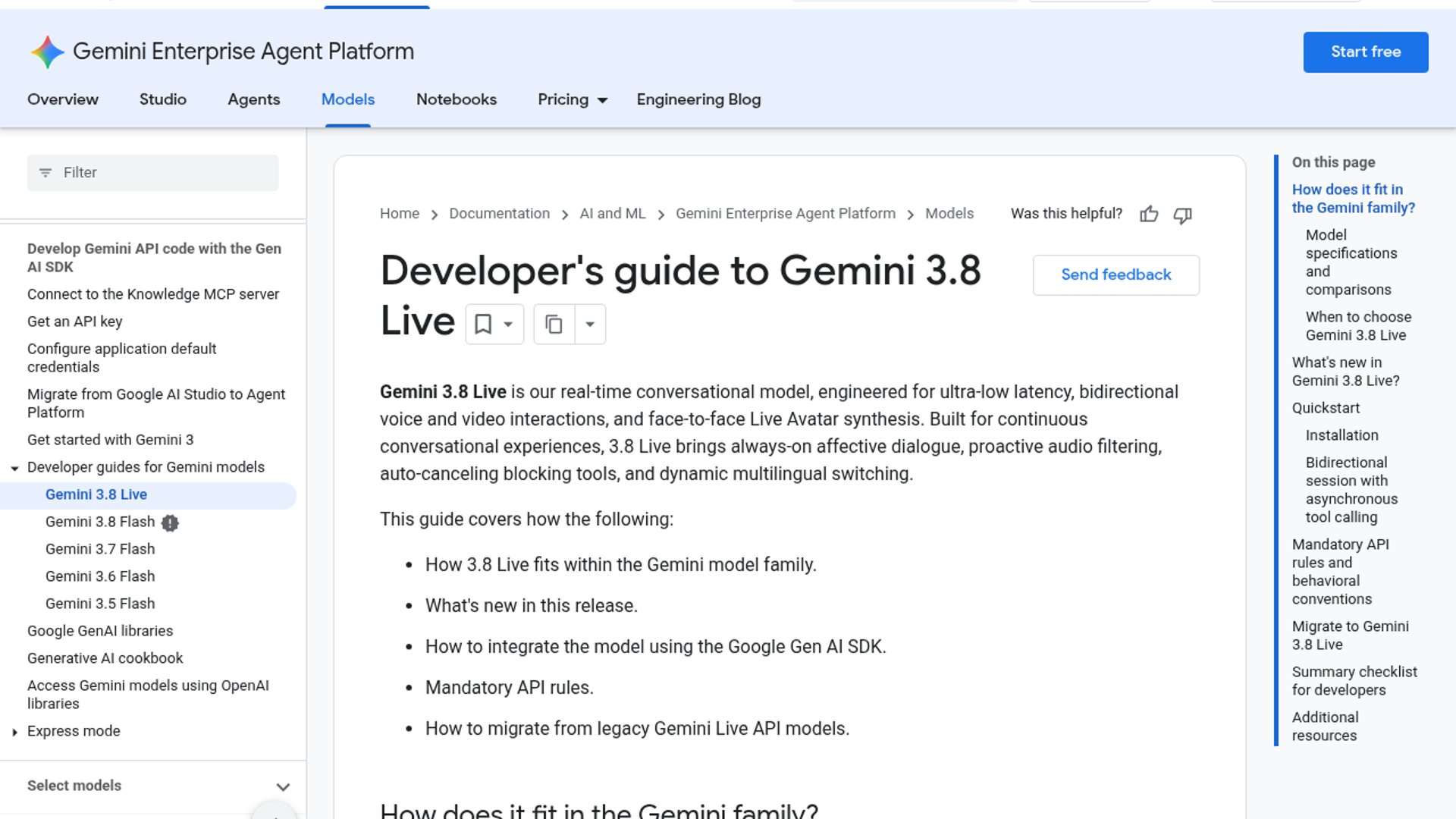Jump to When to choose Gemini 3.8 Live
The image size is (1456, 819).
[x=1358, y=326]
